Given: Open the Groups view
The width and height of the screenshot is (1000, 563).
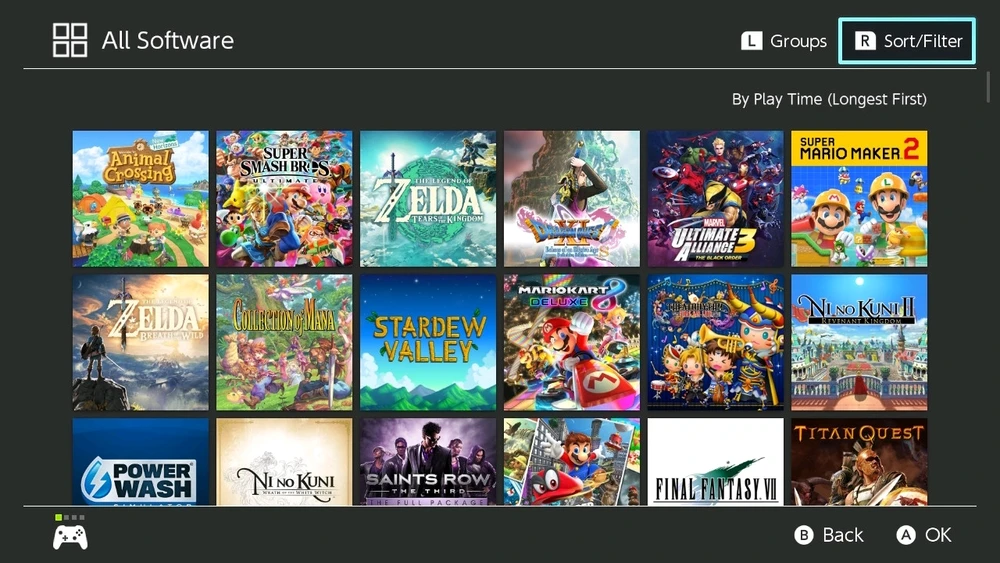Looking at the screenshot, I should tap(784, 41).
